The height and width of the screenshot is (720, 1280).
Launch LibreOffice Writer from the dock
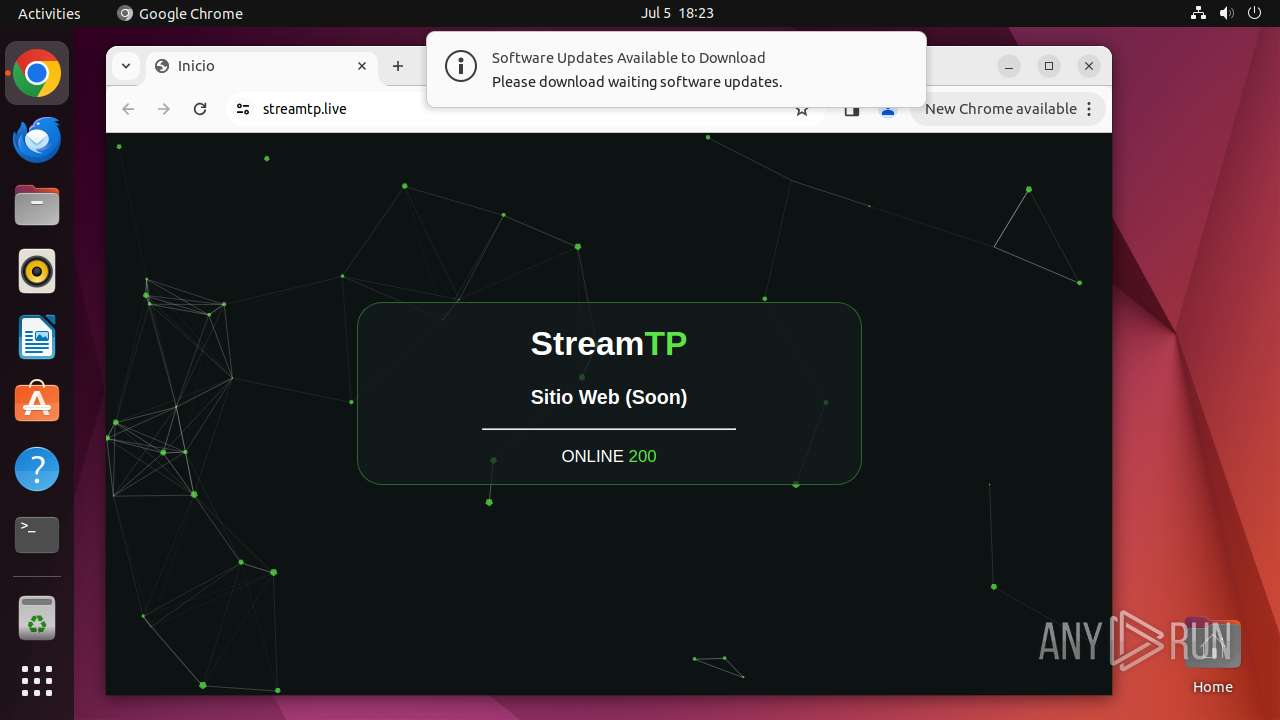(37, 338)
